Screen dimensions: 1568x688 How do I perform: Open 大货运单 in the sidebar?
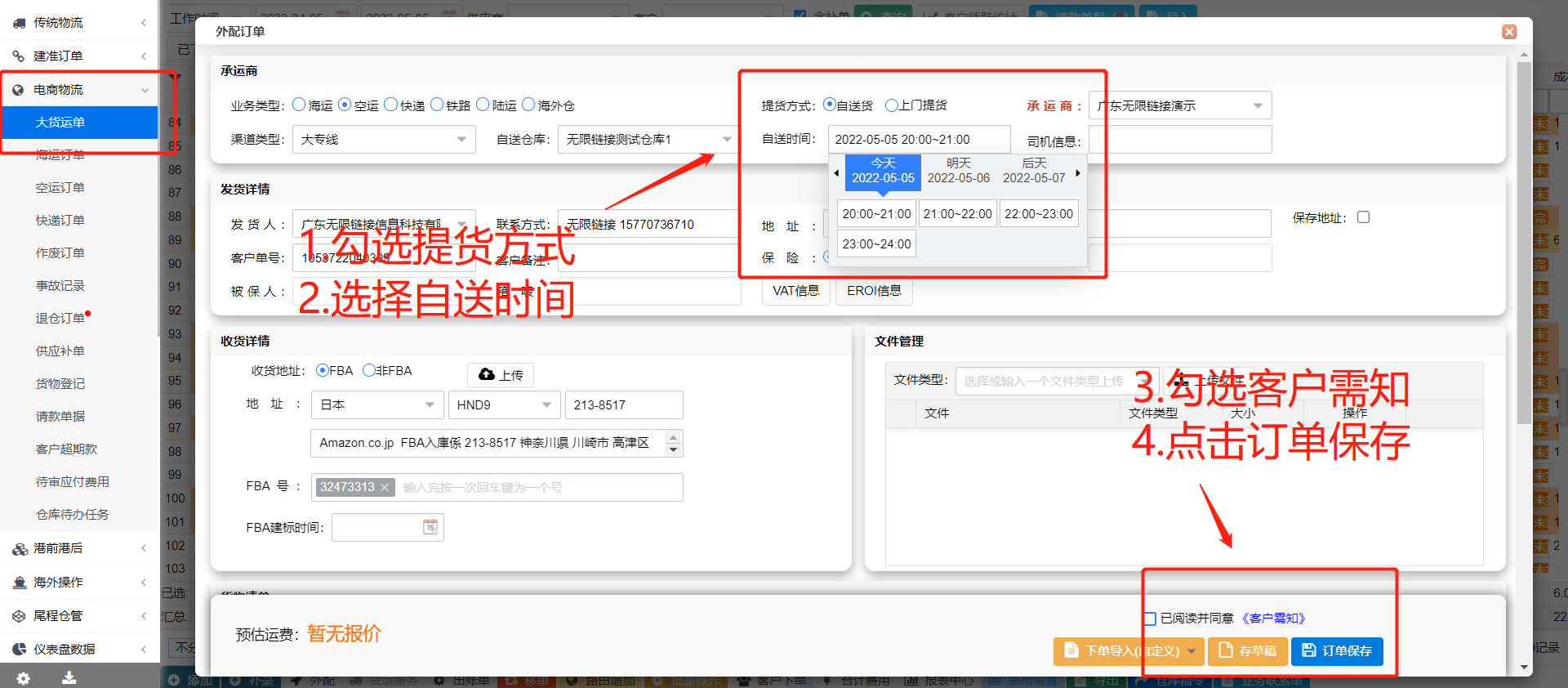click(x=60, y=123)
